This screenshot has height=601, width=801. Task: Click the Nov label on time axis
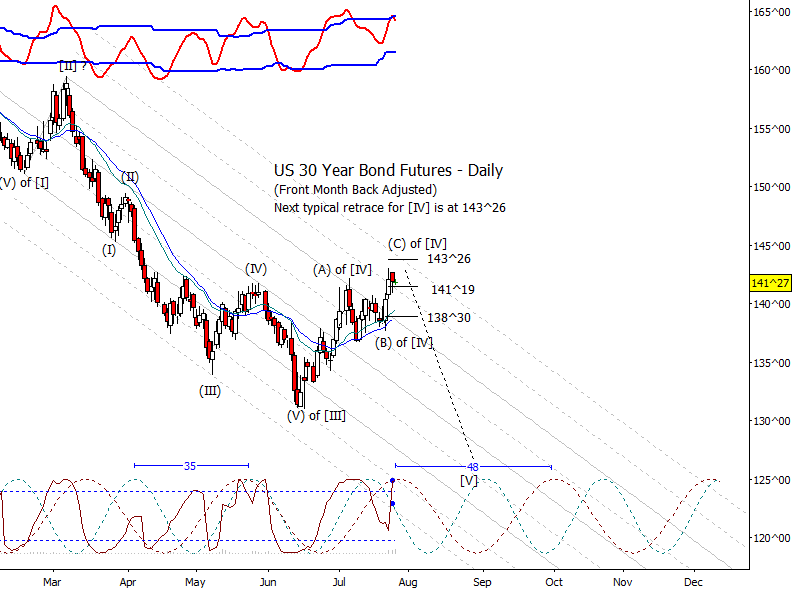click(622, 582)
